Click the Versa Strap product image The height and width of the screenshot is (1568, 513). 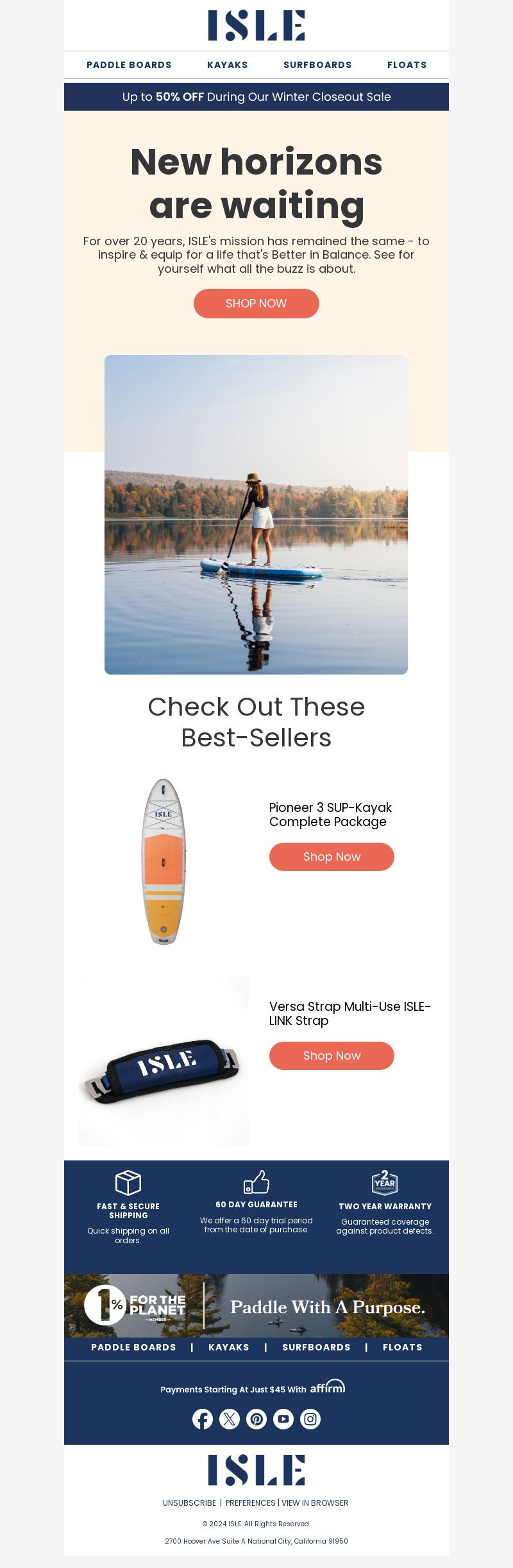(164, 1061)
